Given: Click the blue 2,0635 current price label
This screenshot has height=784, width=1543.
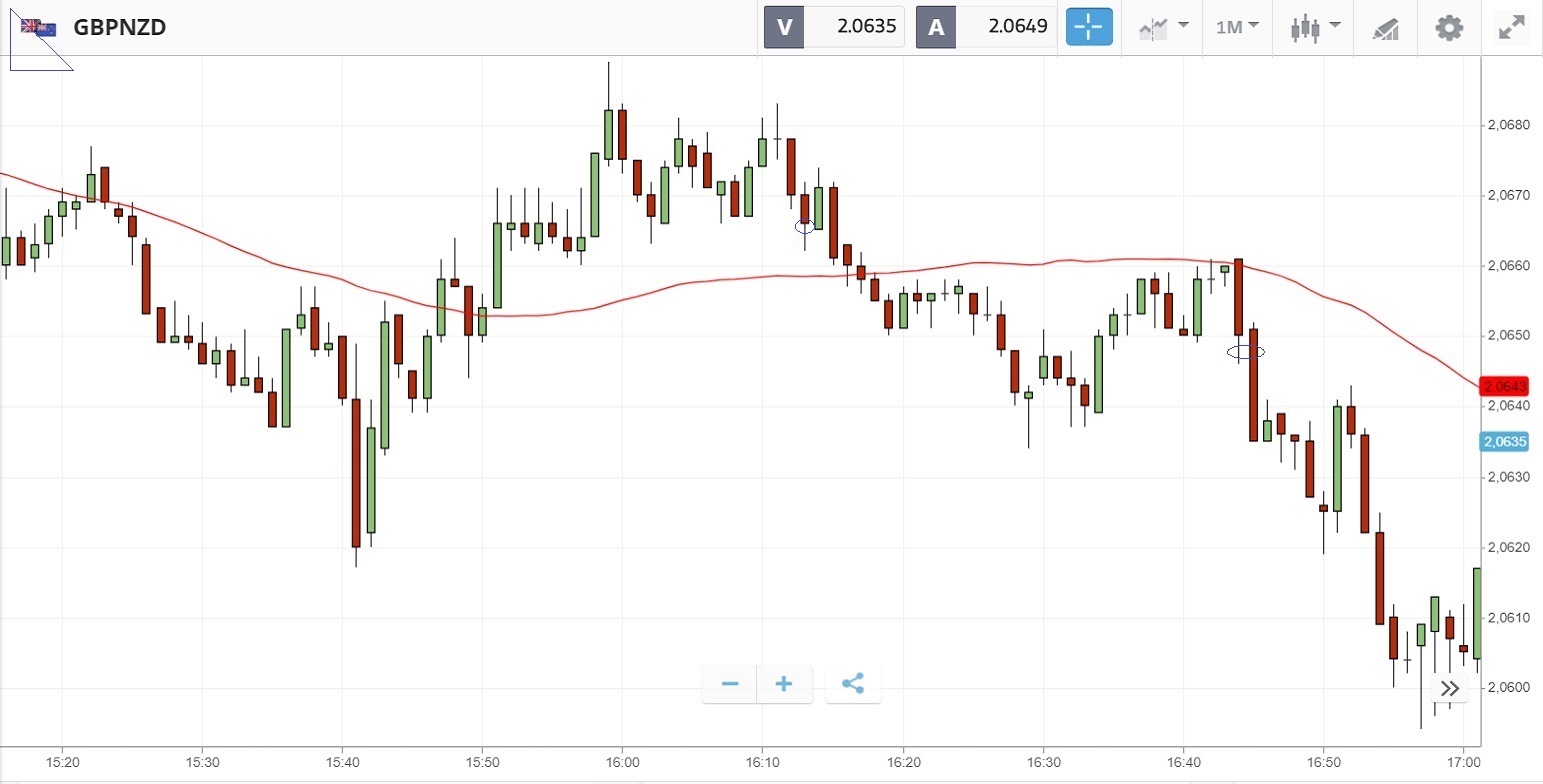Looking at the screenshot, I should pyautogui.click(x=1505, y=441).
